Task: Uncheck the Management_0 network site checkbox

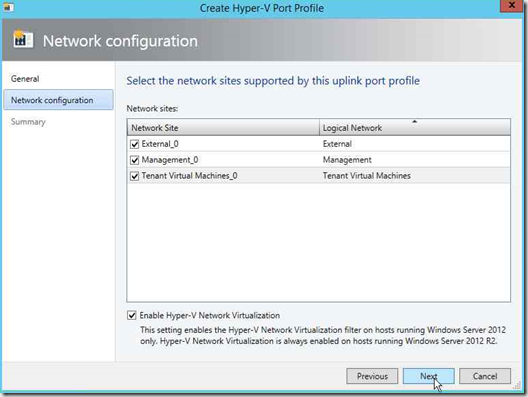Action: click(x=134, y=160)
